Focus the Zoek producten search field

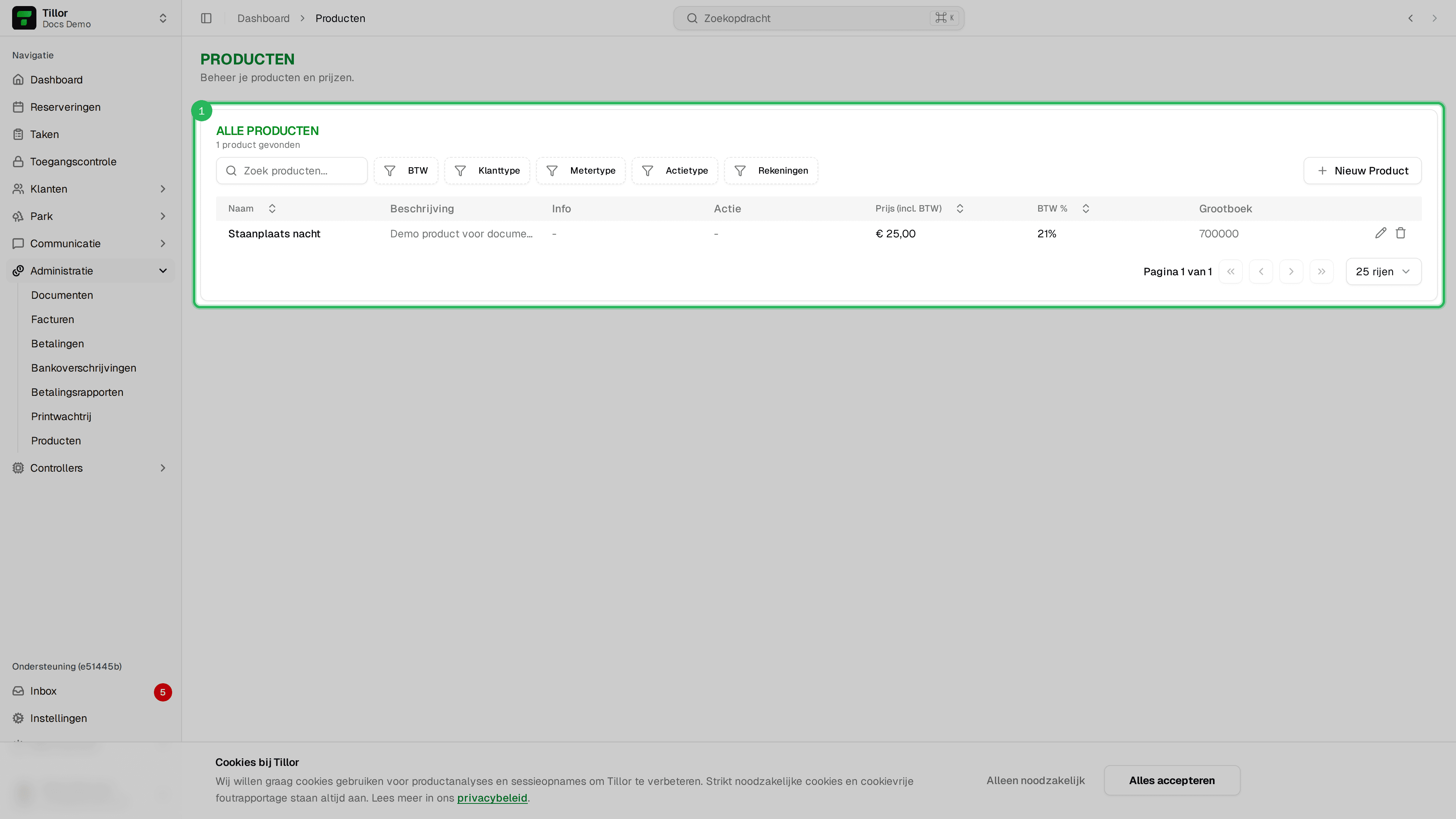tap(292, 171)
